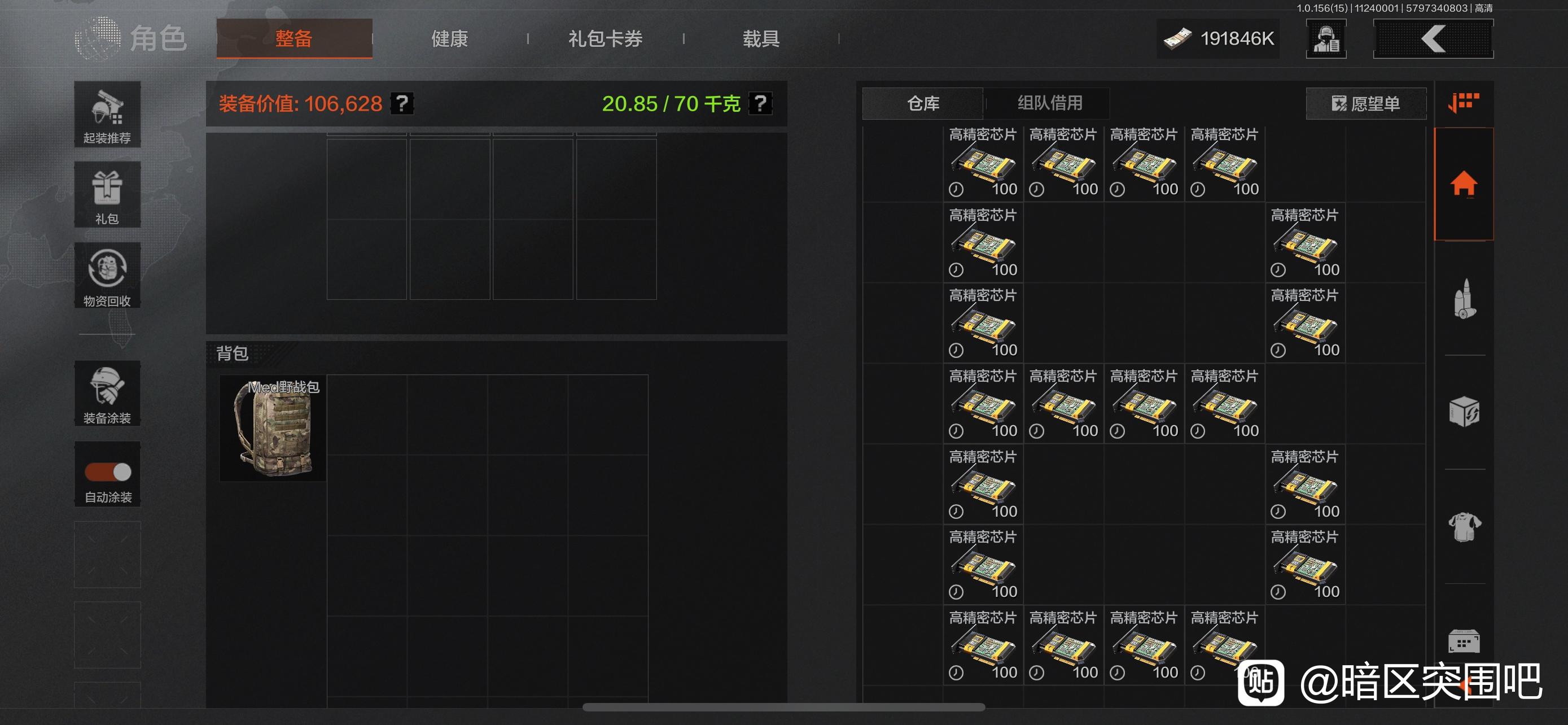Show help for 装备价值 equipment value
1568x725 pixels.
(x=402, y=103)
